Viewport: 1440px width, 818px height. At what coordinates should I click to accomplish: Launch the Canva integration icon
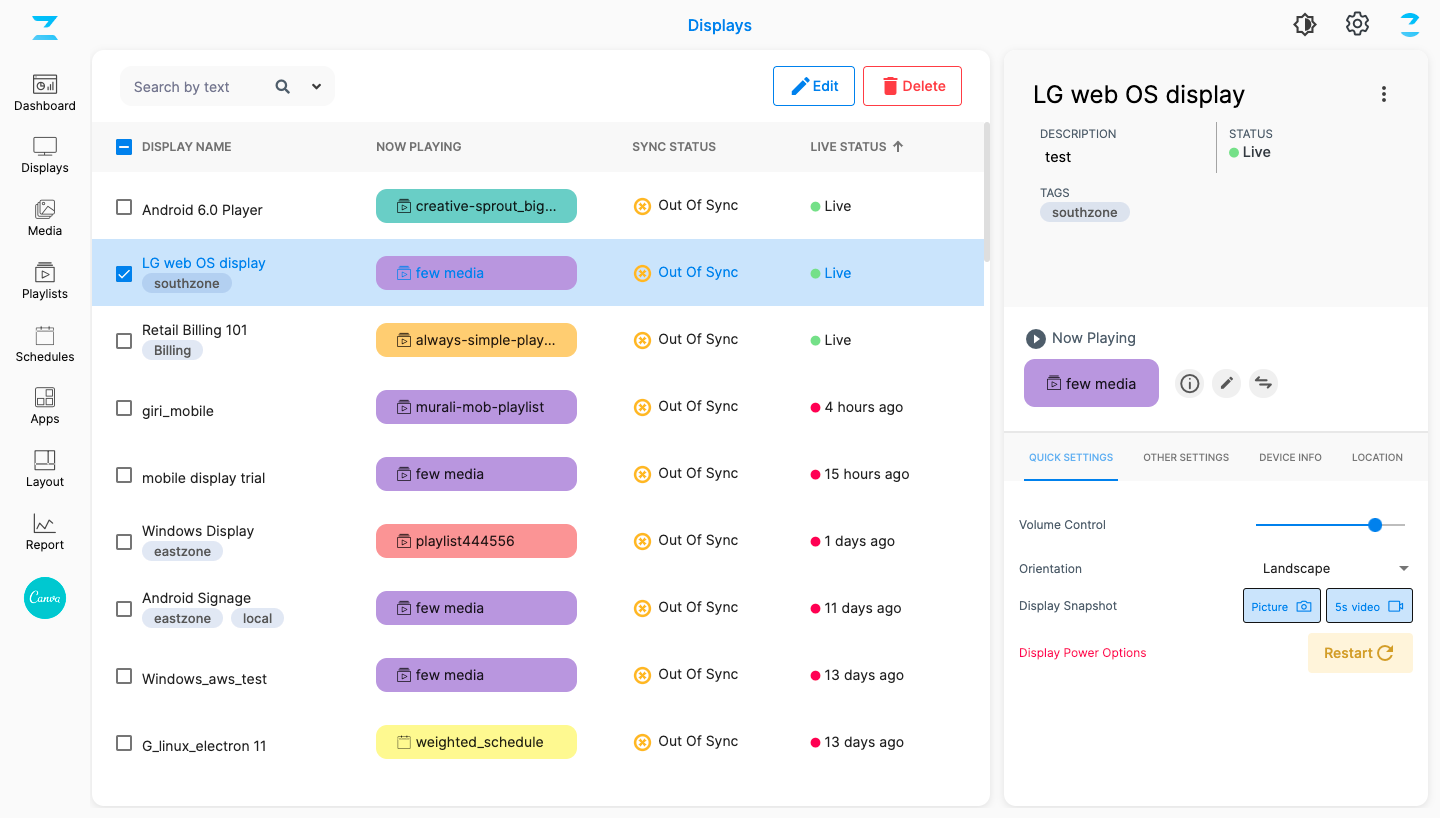(45, 598)
